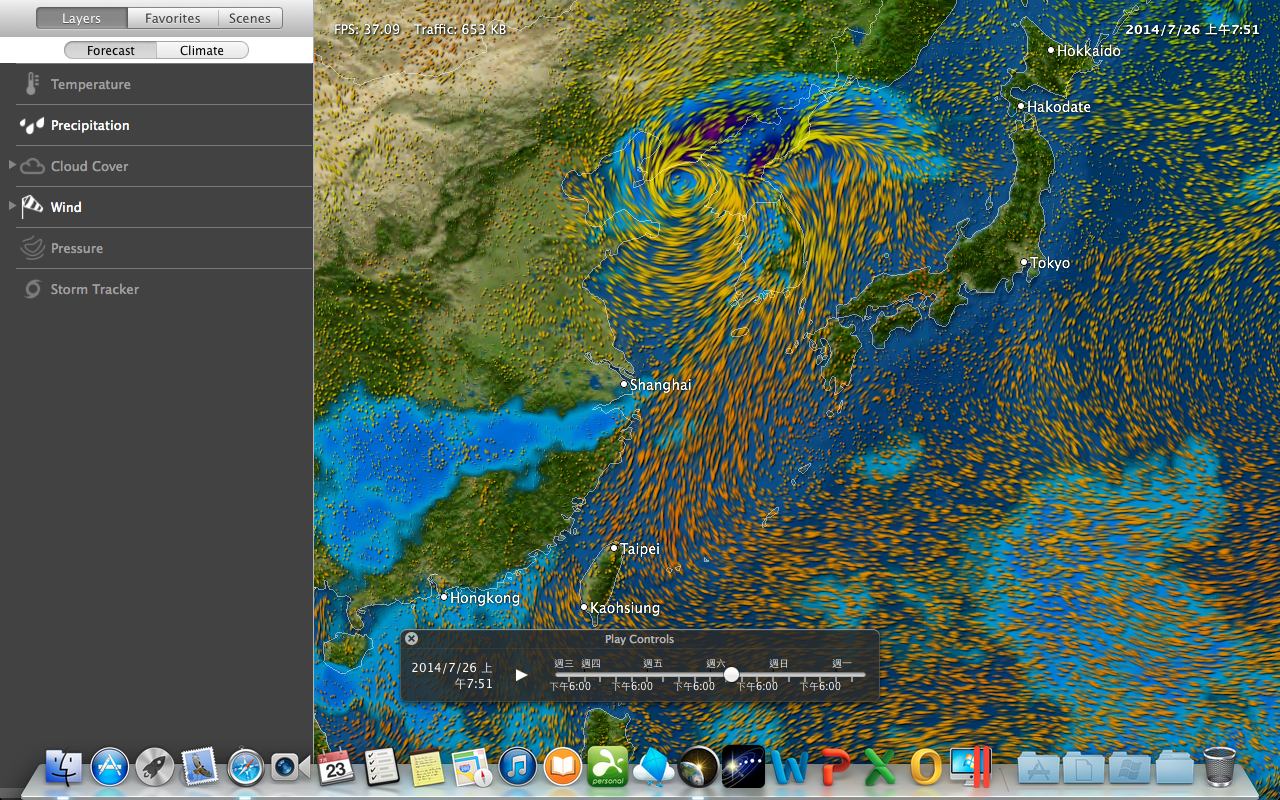1280x800 pixels.
Task: Click the Storm Tracker hurricane icon
Action: (x=32, y=290)
